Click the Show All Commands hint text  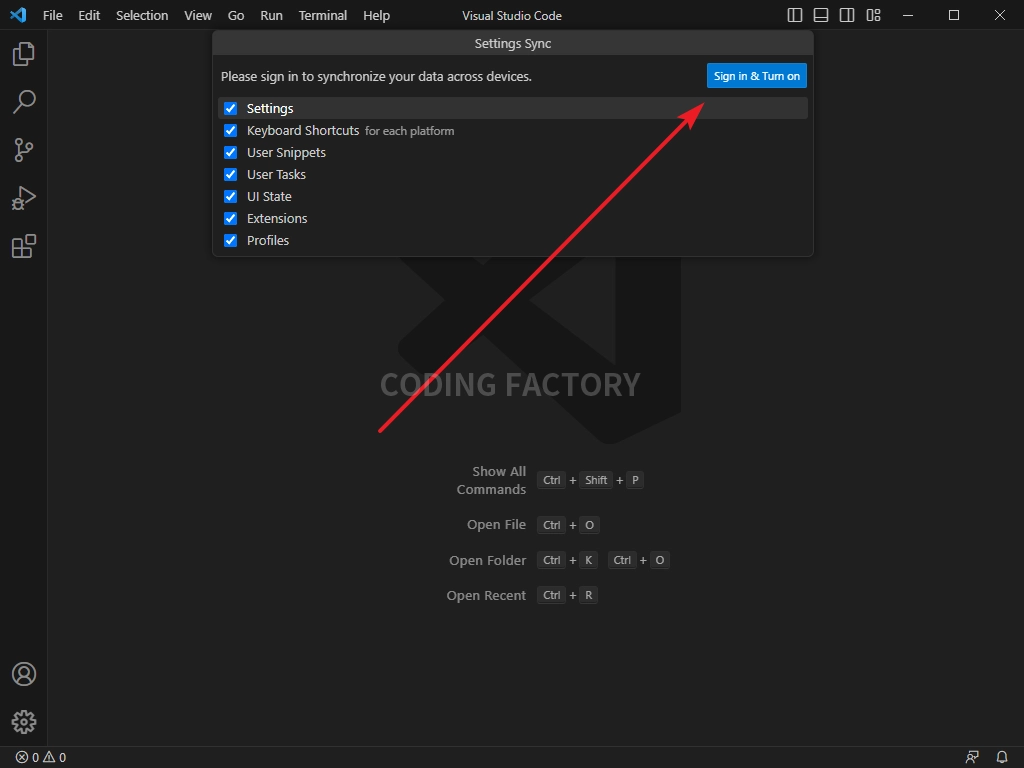tap(491, 480)
